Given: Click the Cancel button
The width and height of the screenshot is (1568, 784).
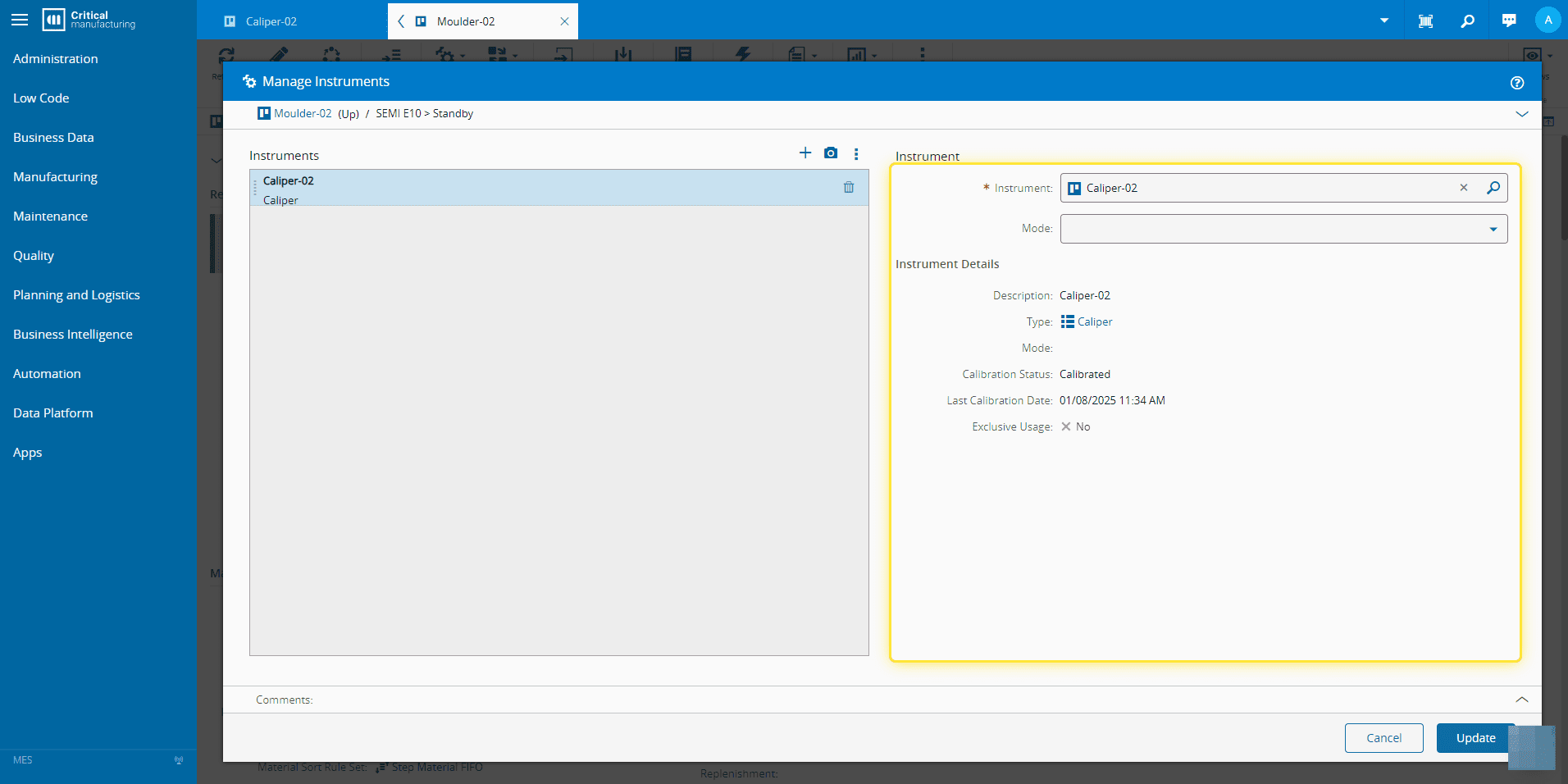Looking at the screenshot, I should pyautogui.click(x=1383, y=738).
